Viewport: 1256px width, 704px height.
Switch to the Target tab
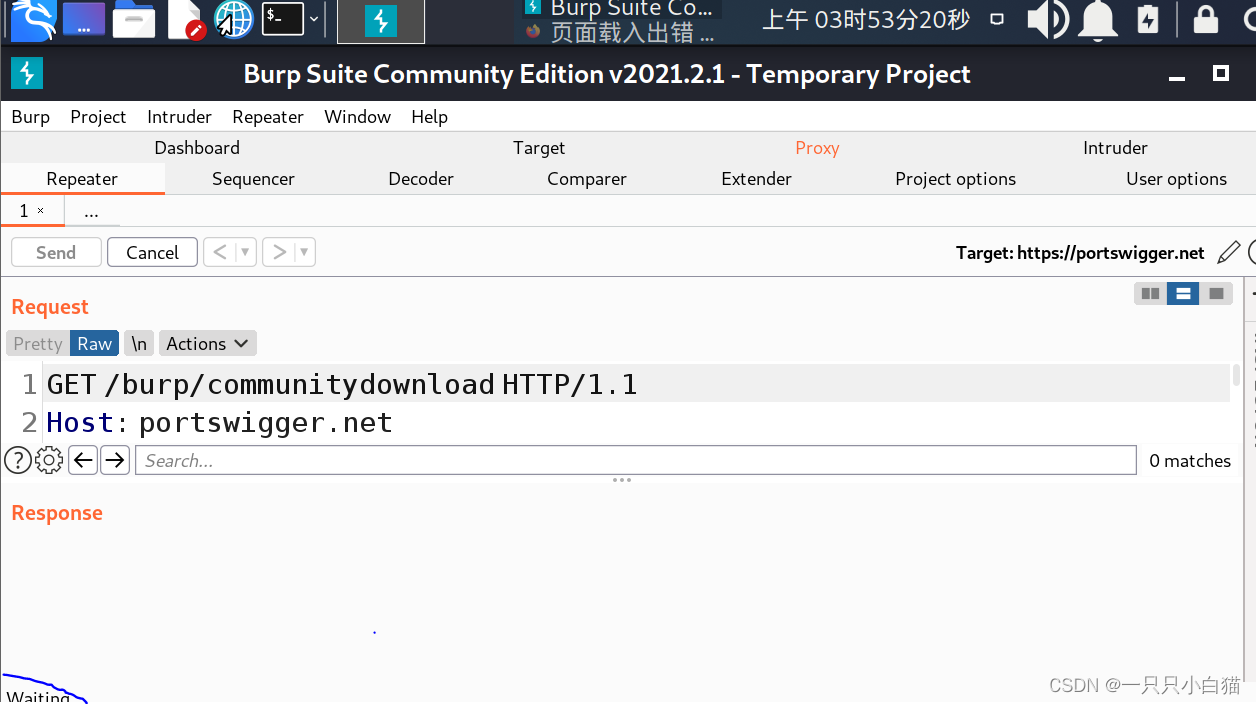pyautogui.click(x=539, y=148)
